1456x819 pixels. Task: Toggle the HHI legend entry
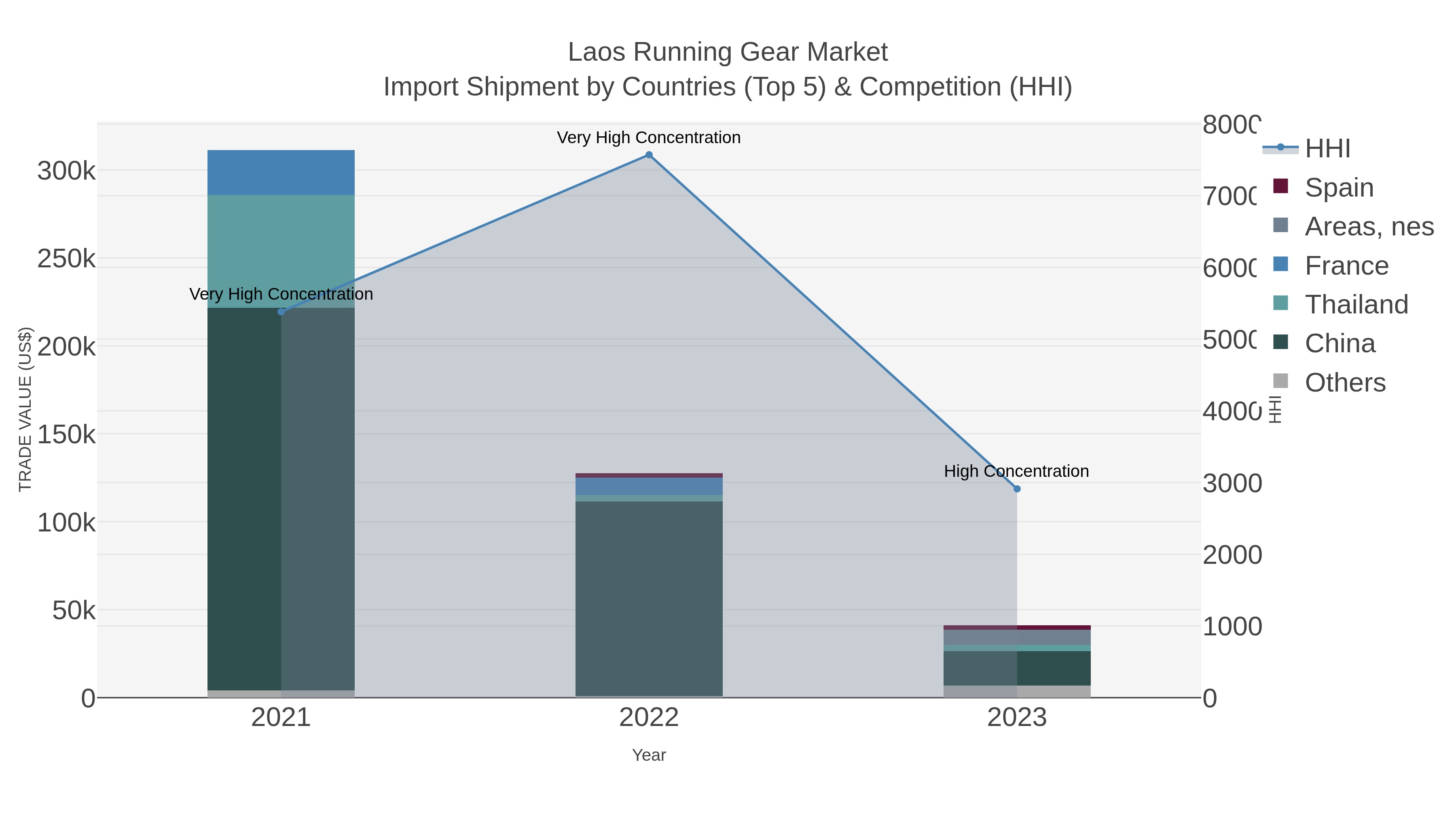click(1307, 149)
